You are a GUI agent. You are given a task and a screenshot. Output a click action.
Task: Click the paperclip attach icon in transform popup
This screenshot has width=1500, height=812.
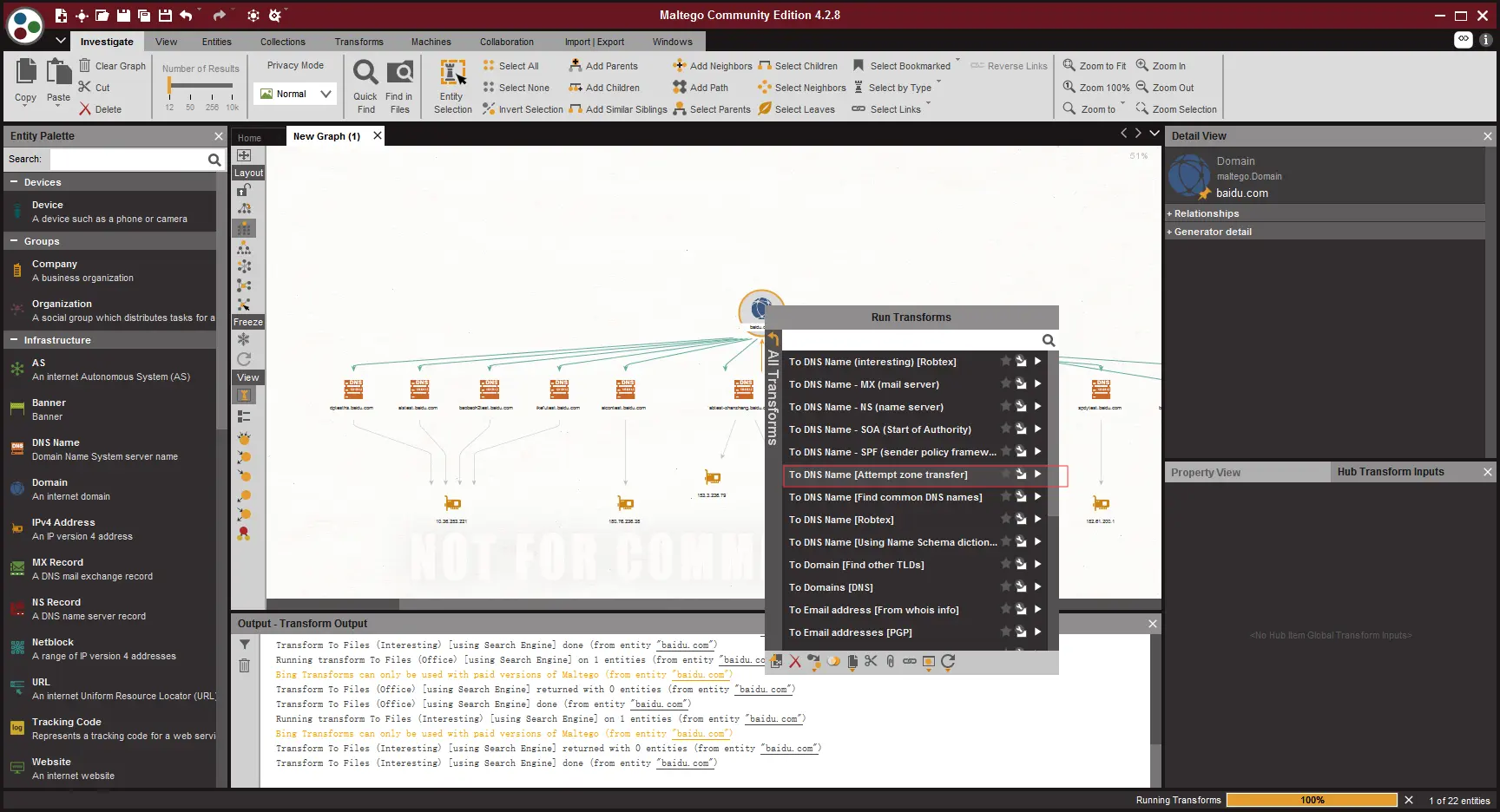[x=890, y=662]
